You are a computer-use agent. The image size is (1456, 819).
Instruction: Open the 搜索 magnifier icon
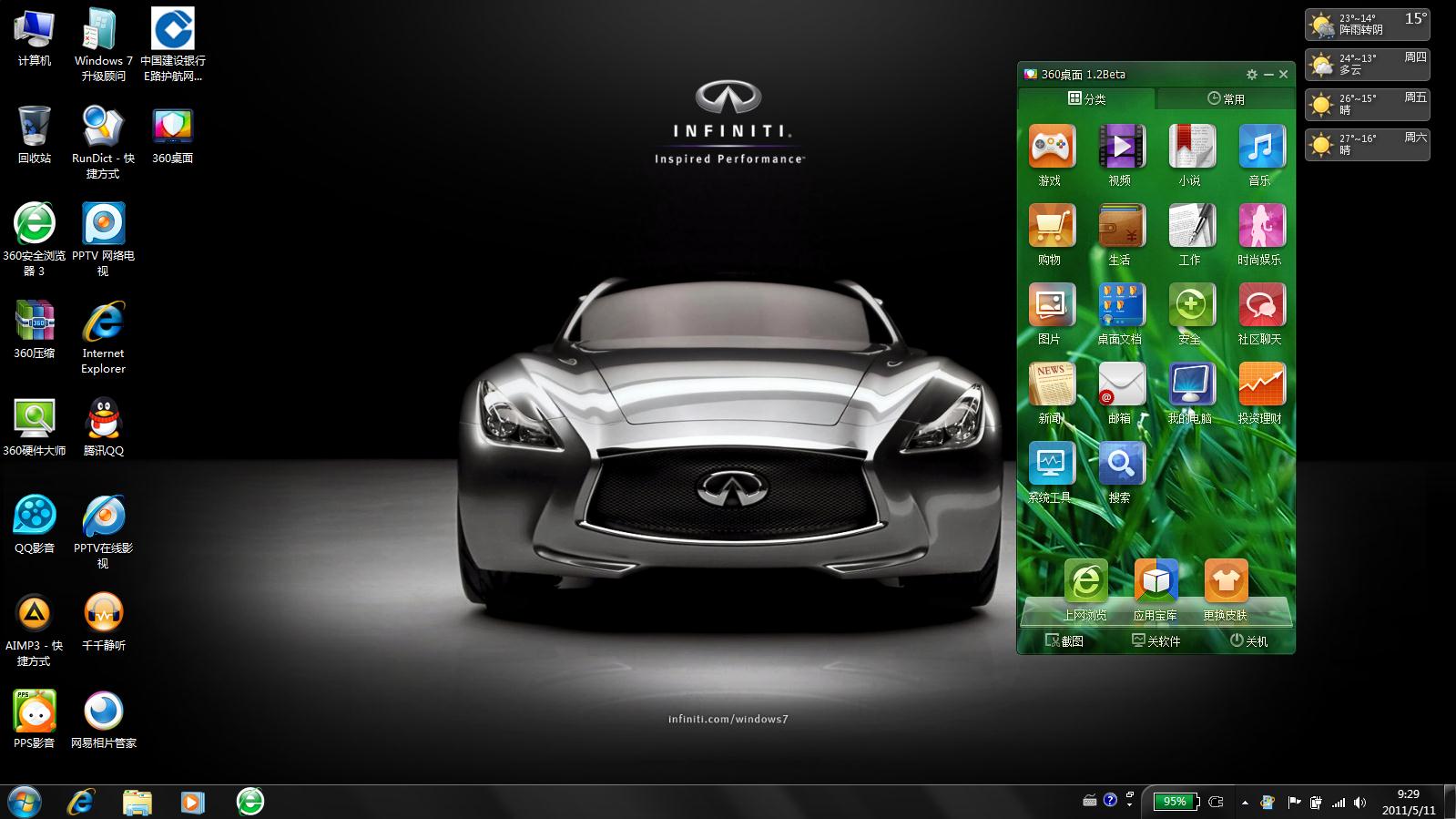point(1121,464)
